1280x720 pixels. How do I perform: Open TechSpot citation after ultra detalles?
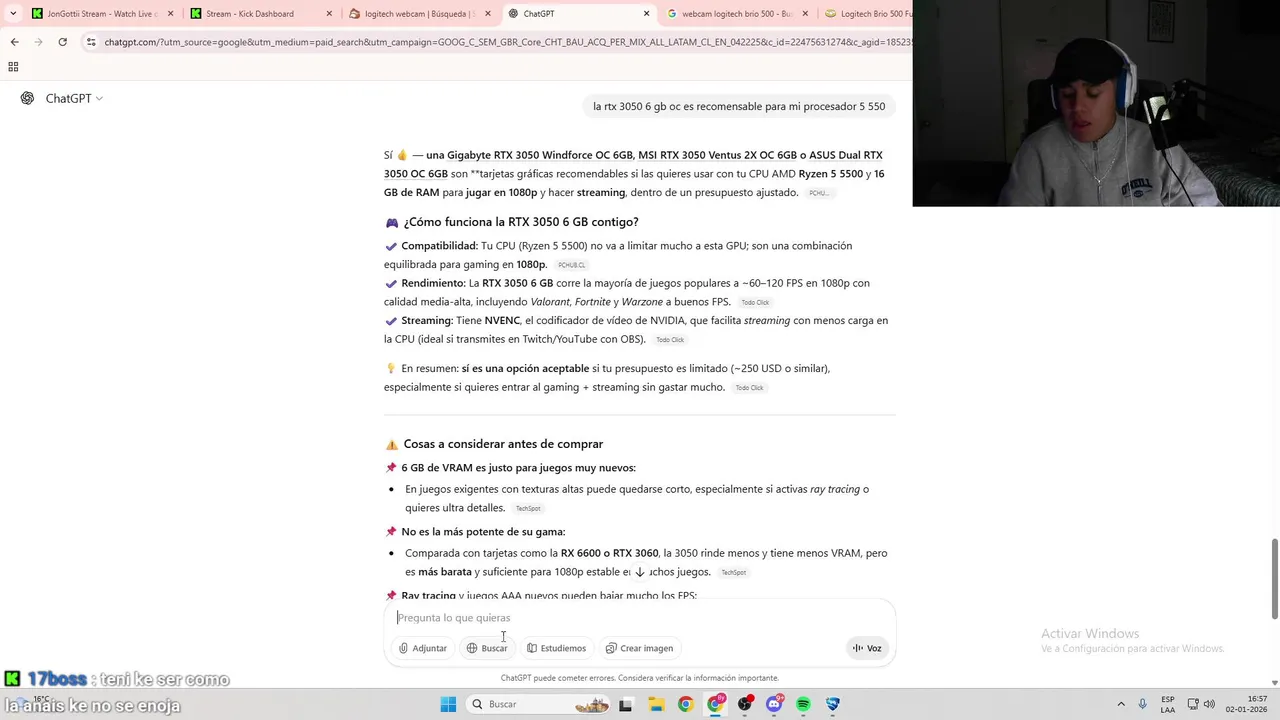point(528,509)
